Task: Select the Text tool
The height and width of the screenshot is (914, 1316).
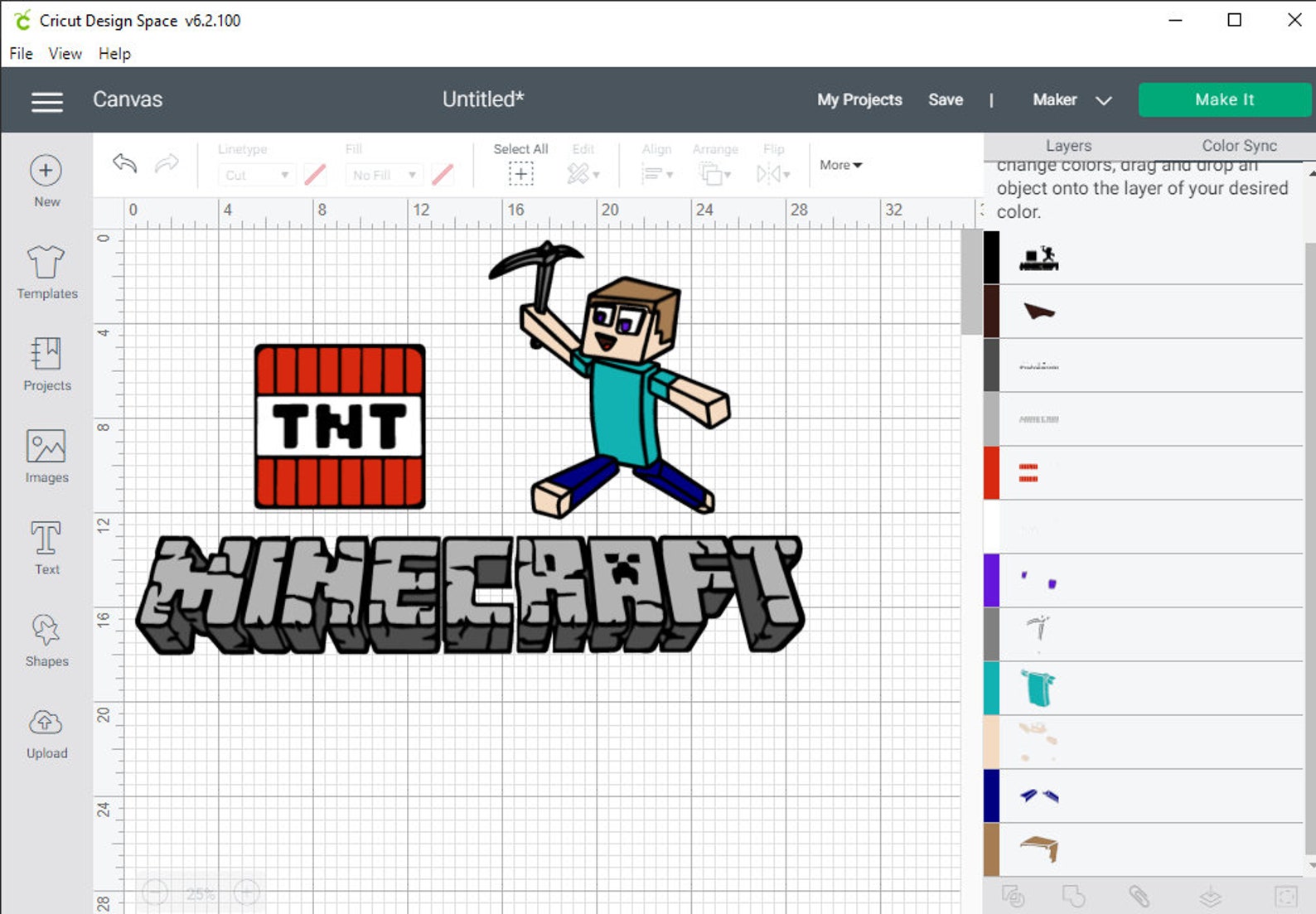Action: (46, 538)
